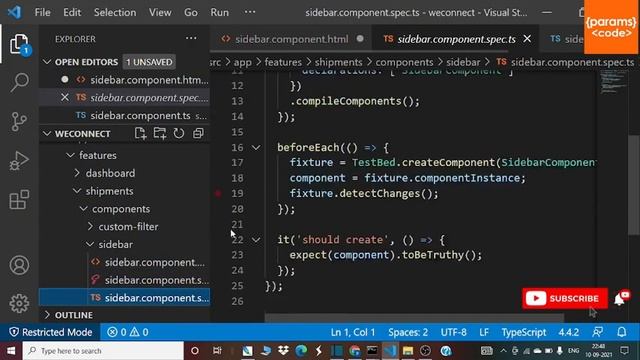Open the Source Control view

tap(19, 121)
